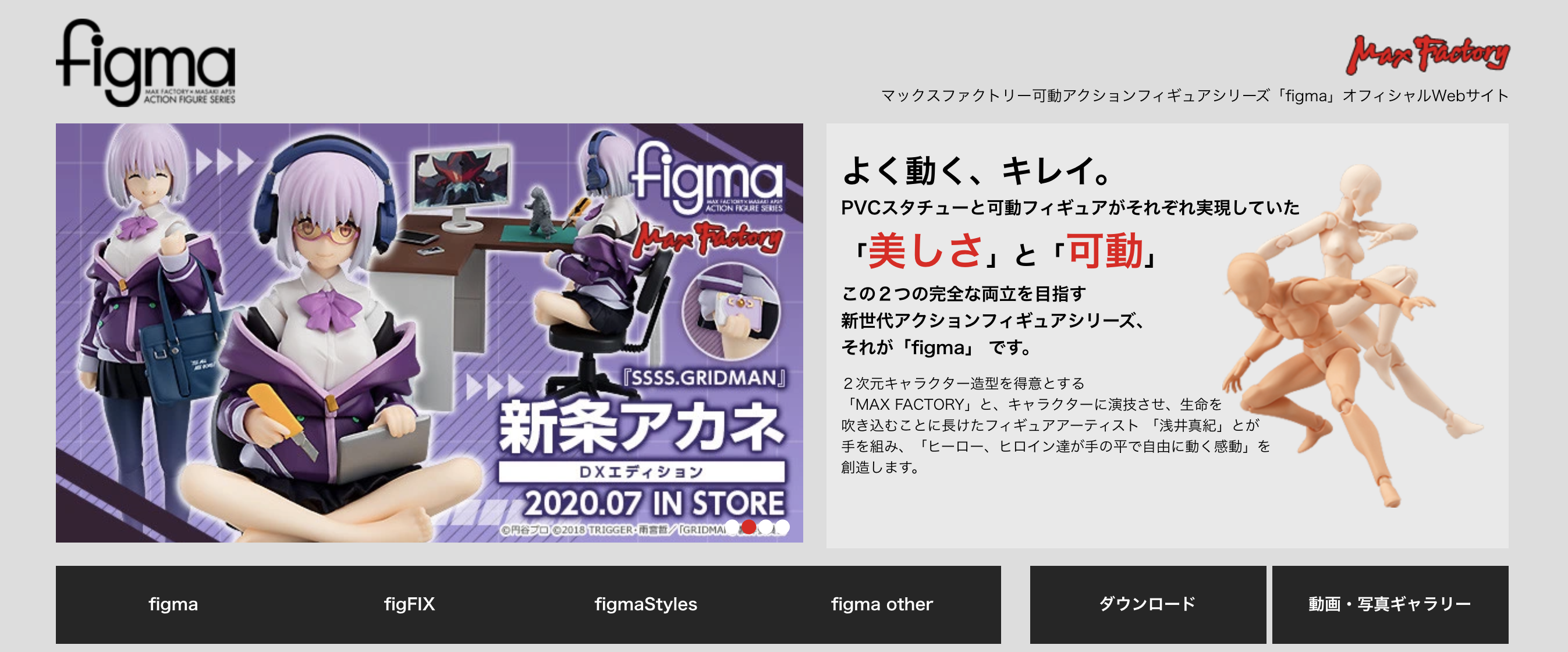Open the figma navigation menu item
1568x652 pixels.
[173, 604]
